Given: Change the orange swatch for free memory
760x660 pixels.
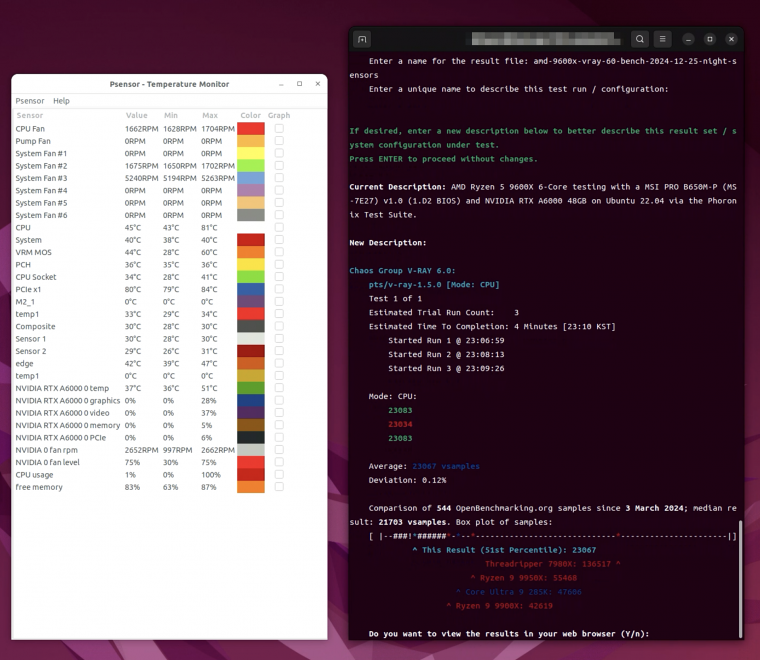Looking at the screenshot, I should [x=251, y=487].
